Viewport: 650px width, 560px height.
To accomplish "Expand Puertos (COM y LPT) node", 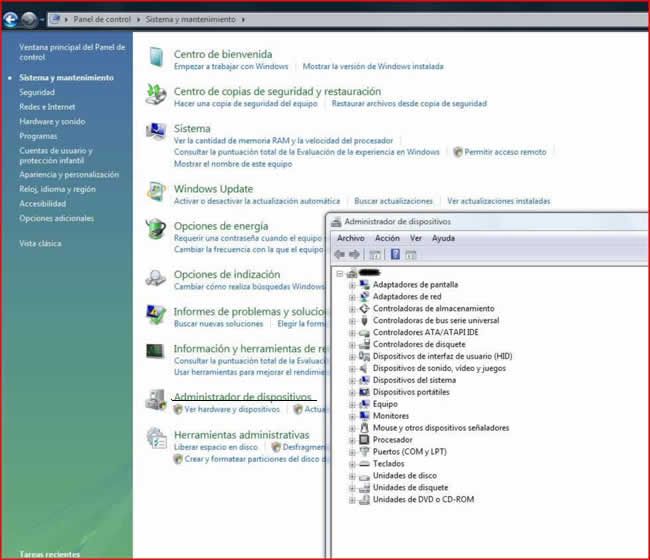I will [352, 452].
